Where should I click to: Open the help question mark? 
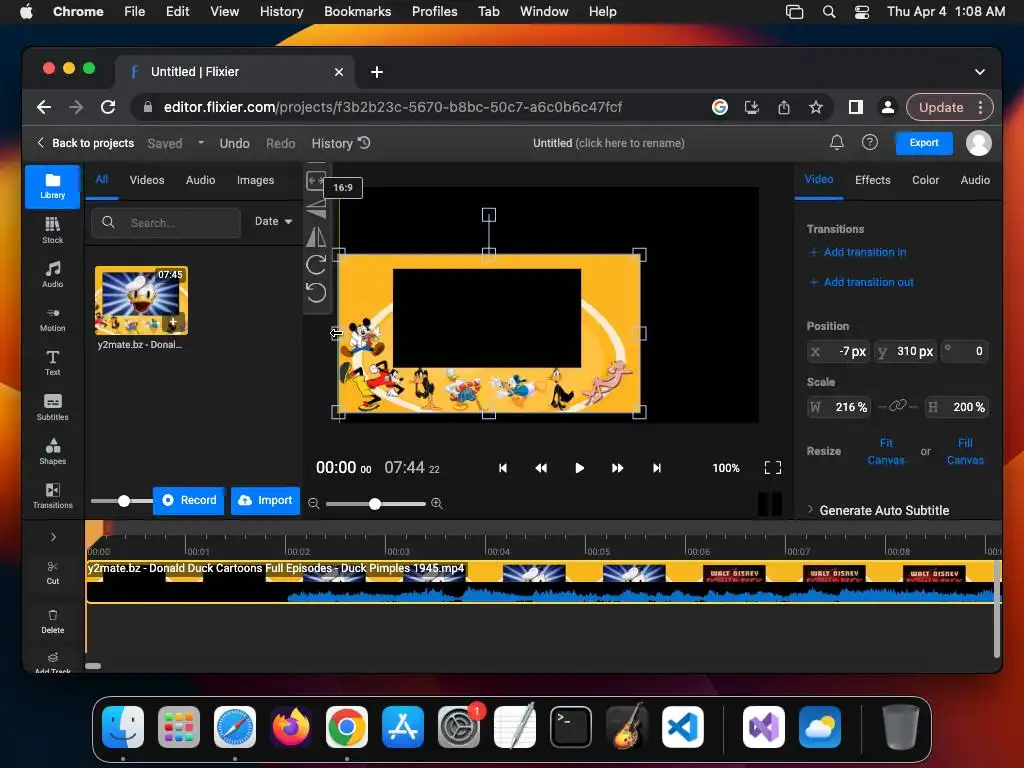coord(870,142)
